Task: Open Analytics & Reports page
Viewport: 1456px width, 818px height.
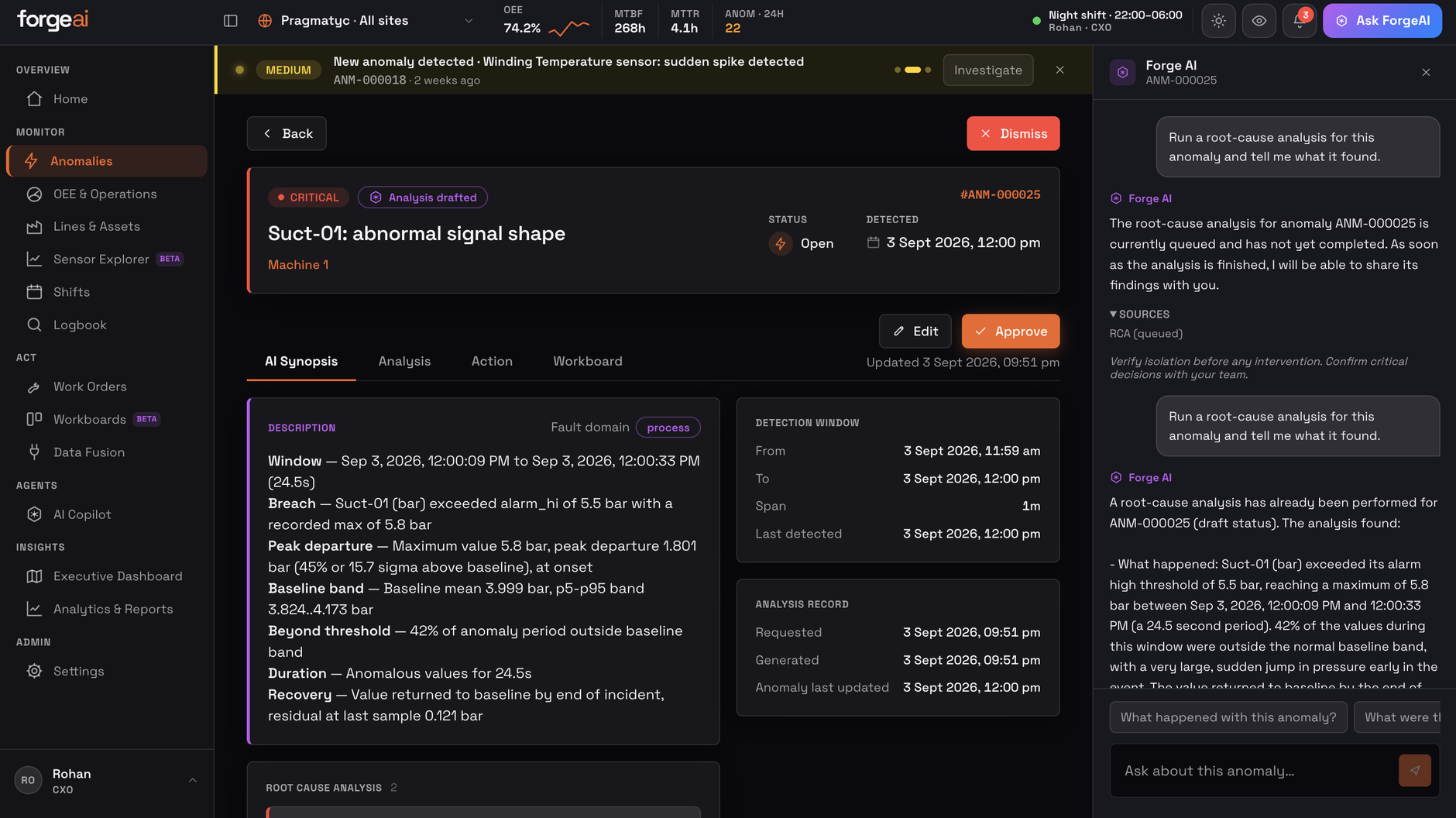Action: pos(107,610)
